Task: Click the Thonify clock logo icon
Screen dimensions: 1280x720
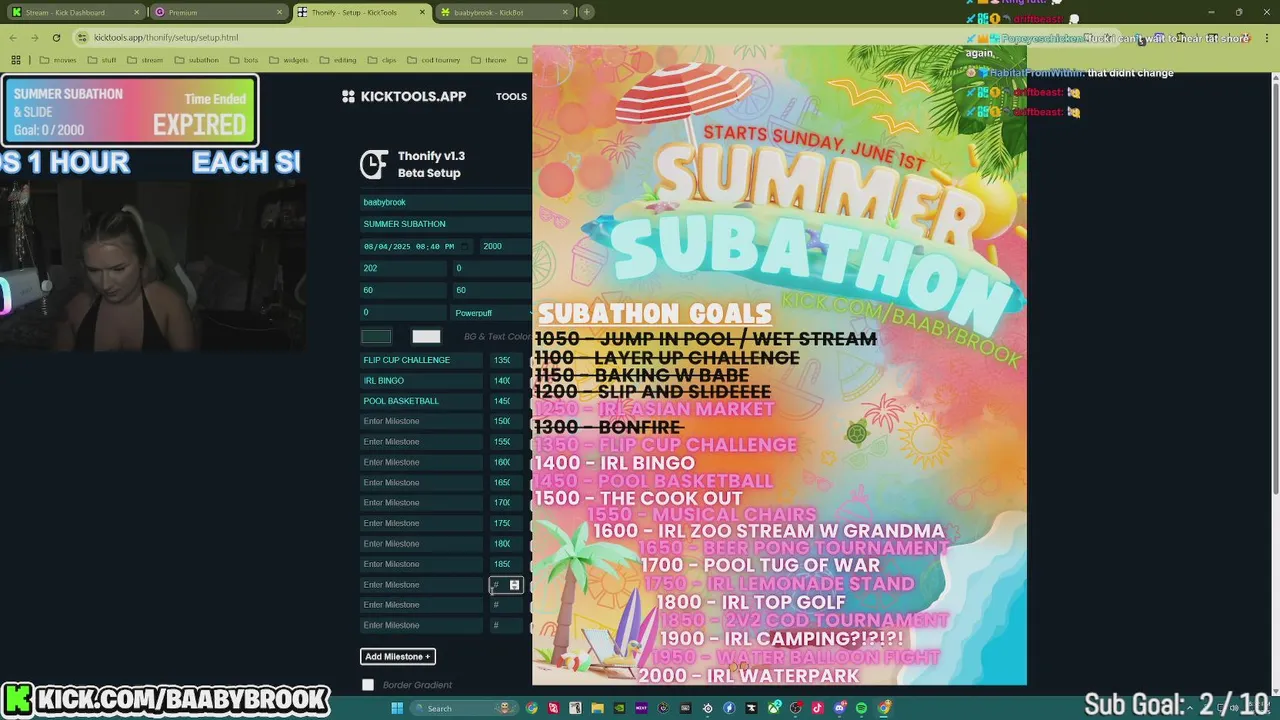Action: tap(374, 164)
